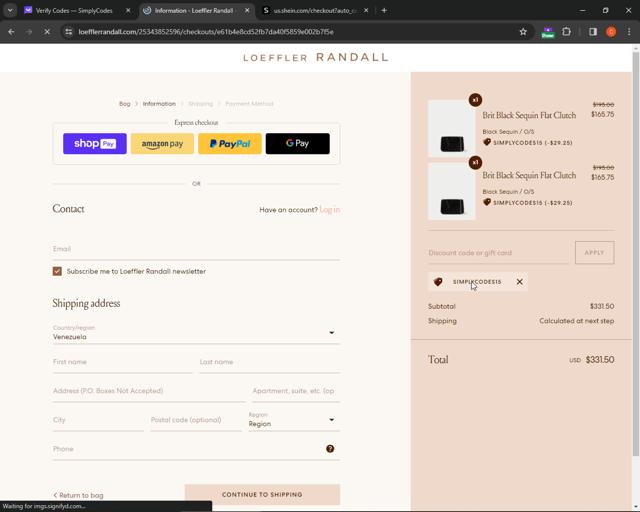Toggle the browser side panel
This screenshot has width=640, height=512.
[593, 32]
